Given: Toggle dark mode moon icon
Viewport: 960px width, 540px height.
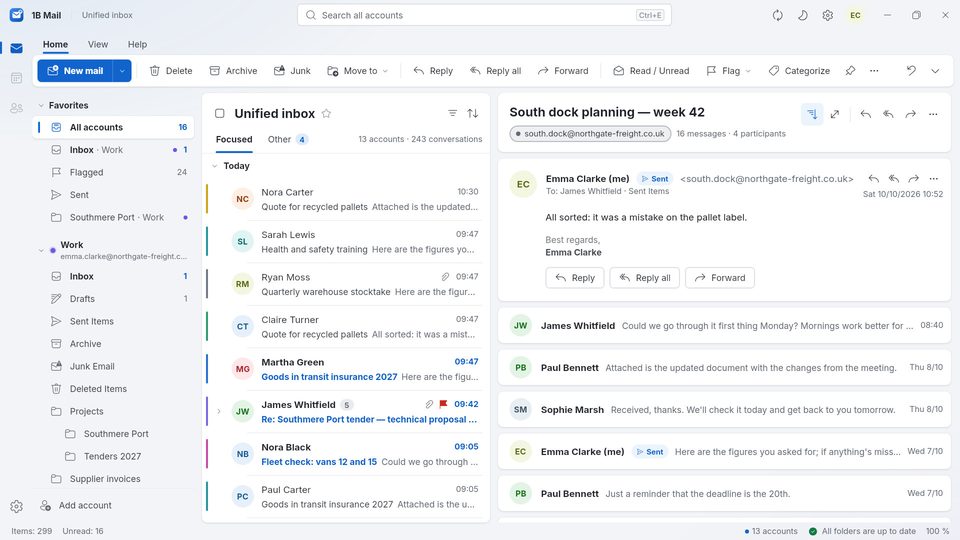Looking at the screenshot, I should tap(803, 15).
